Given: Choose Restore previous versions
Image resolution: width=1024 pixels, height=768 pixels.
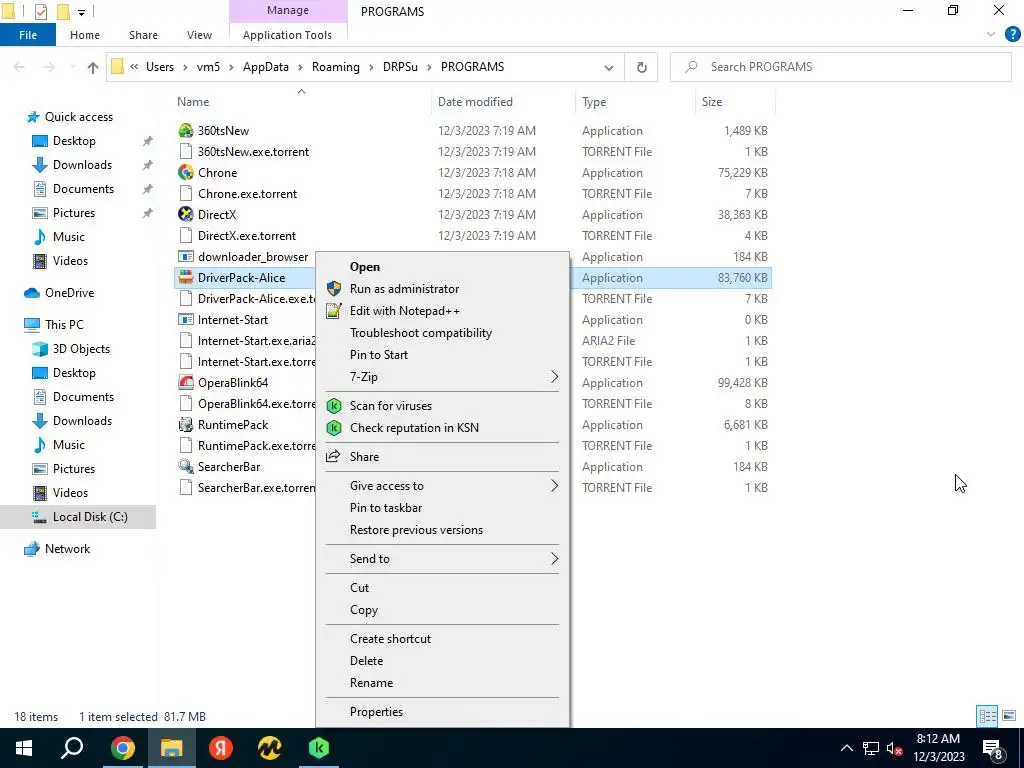Looking at the screenshot, I should tap(416, 530).
